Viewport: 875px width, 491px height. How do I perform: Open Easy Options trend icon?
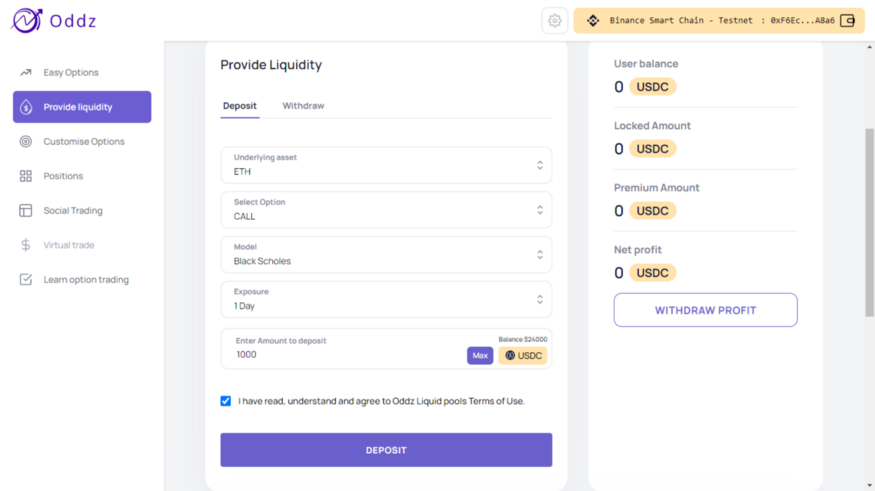tap(26, 73)
